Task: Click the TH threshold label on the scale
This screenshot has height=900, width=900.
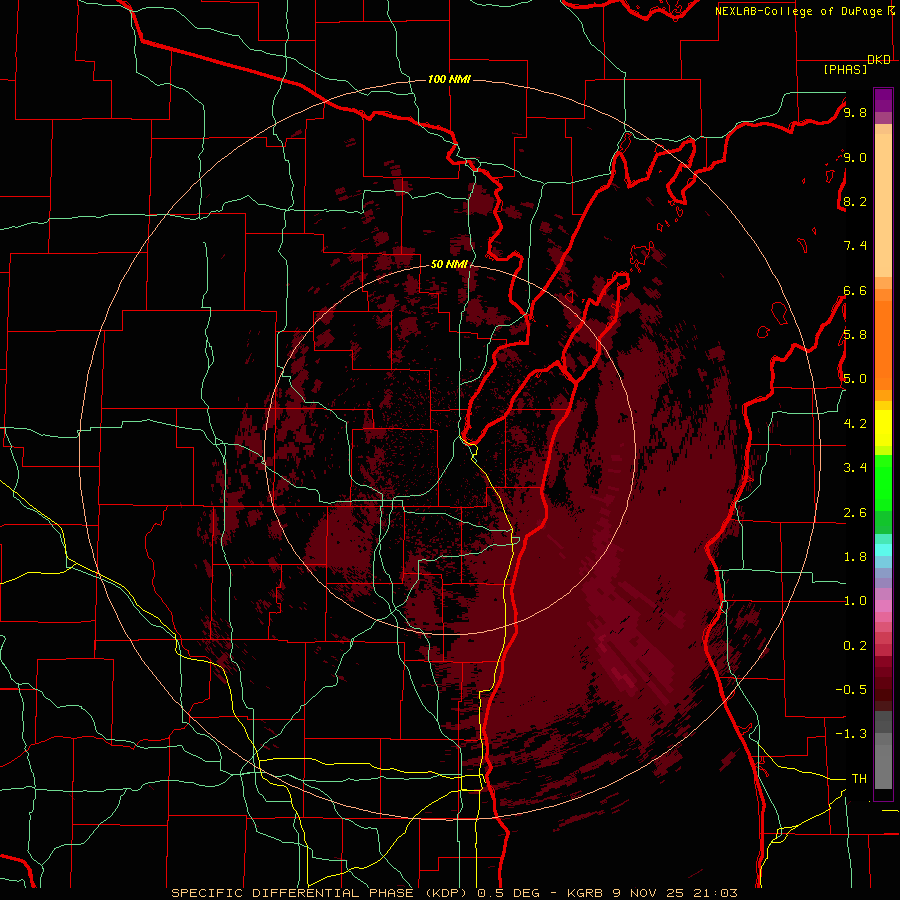Action: click(x=859, y=779)
